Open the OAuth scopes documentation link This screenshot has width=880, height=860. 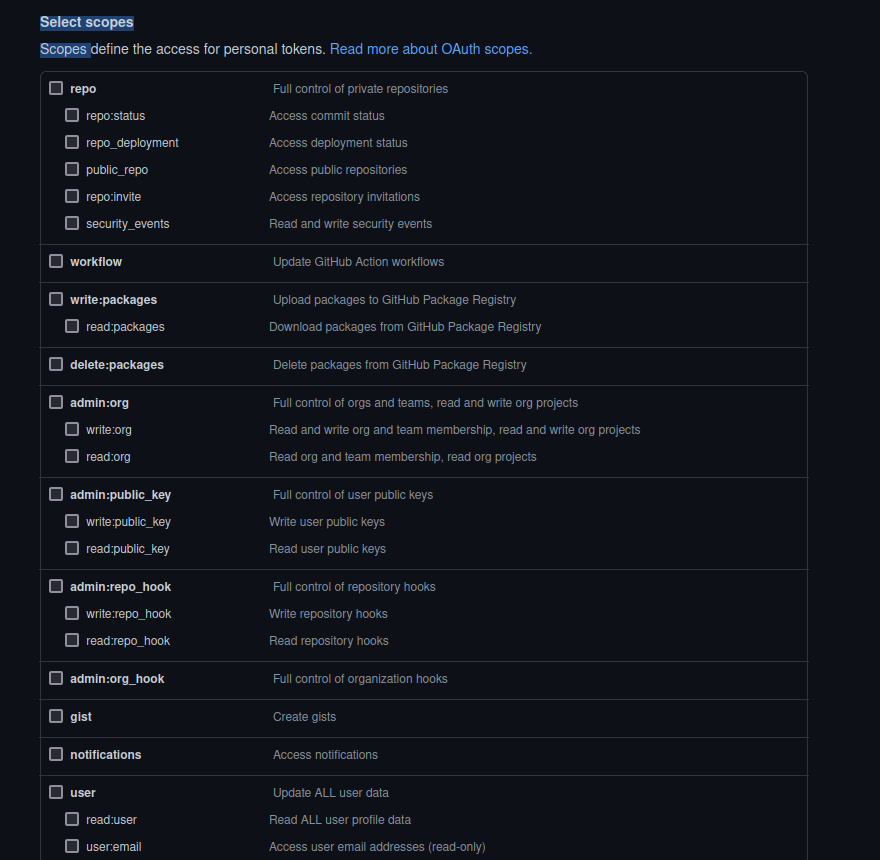click(430, 48)
